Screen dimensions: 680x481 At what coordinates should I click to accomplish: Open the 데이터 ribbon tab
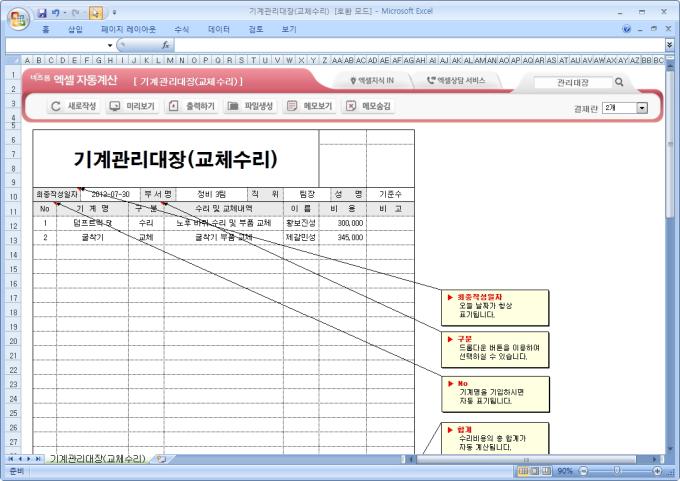219,29
